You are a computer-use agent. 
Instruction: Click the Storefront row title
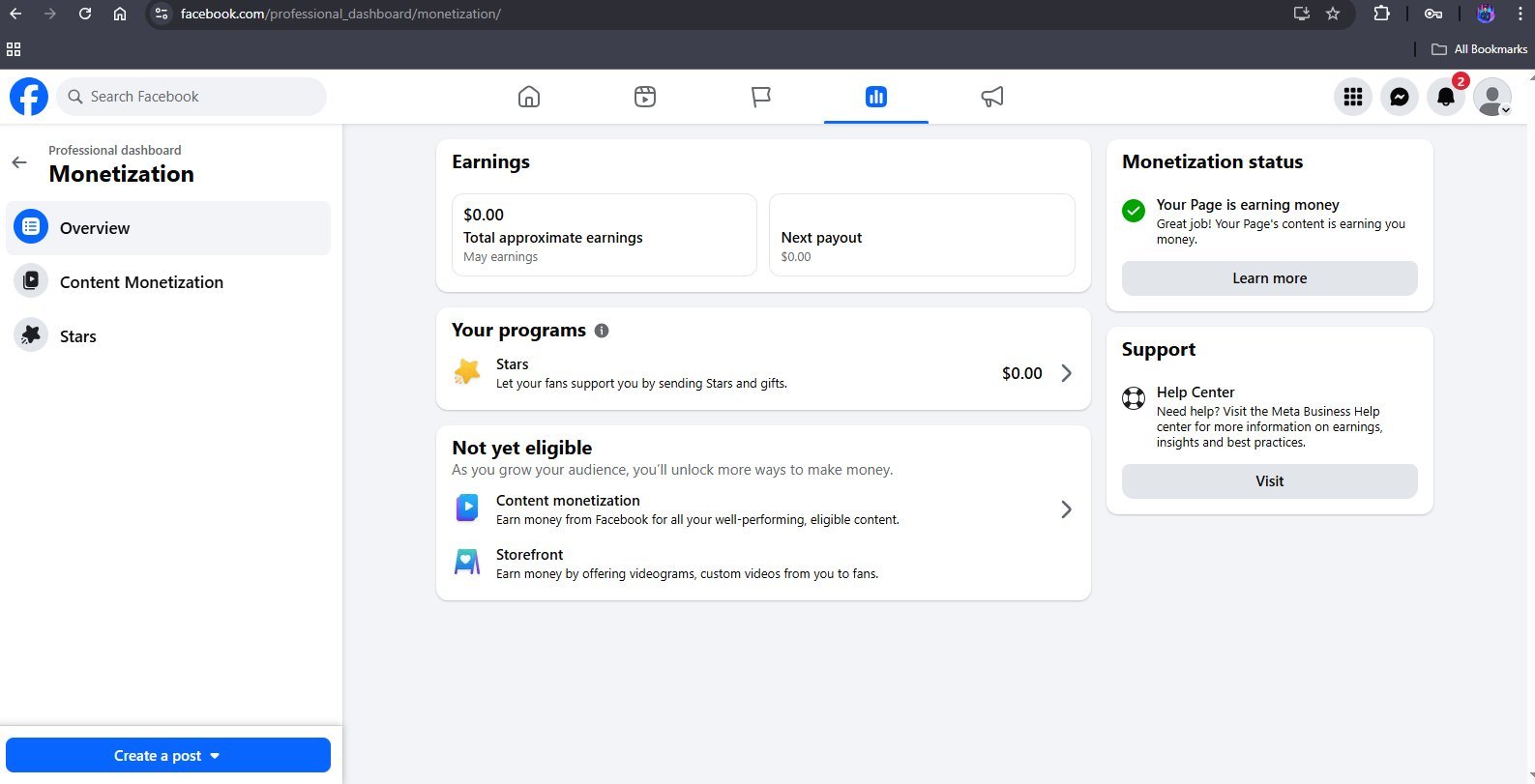[529, 555]
